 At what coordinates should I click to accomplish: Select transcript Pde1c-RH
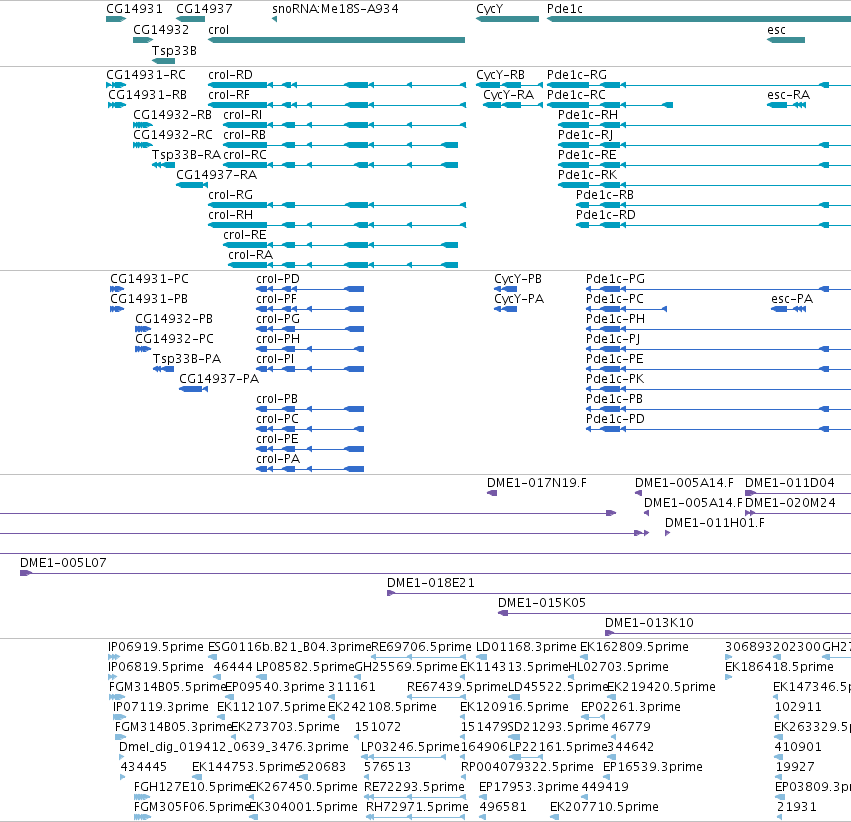pyautogui.click(x=704, y=125)
